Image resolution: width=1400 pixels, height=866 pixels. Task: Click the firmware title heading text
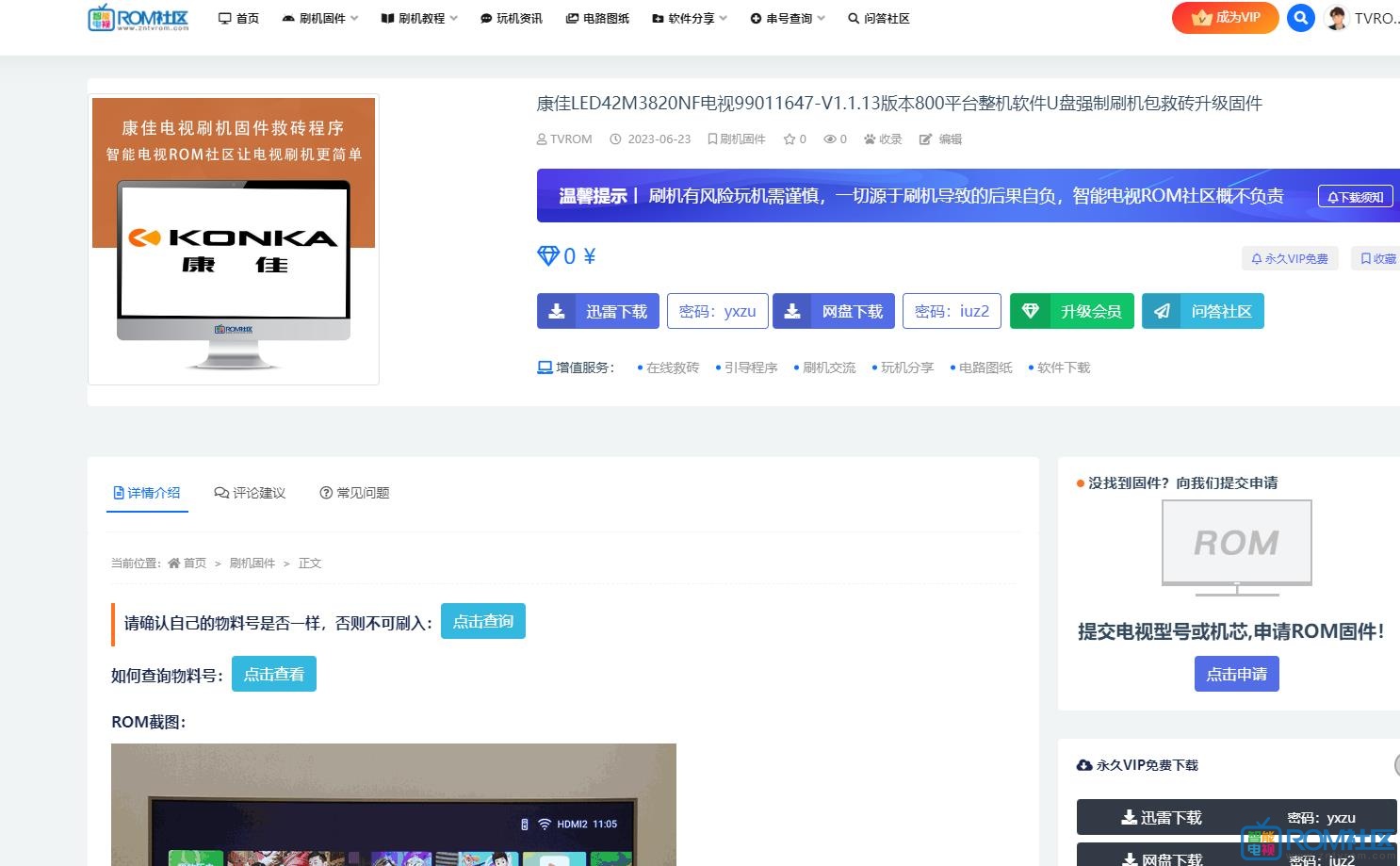pos(899,104)
